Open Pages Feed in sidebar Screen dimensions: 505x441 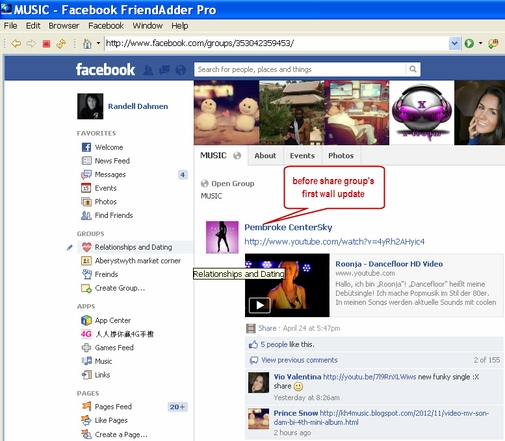[x=113, y=407]
